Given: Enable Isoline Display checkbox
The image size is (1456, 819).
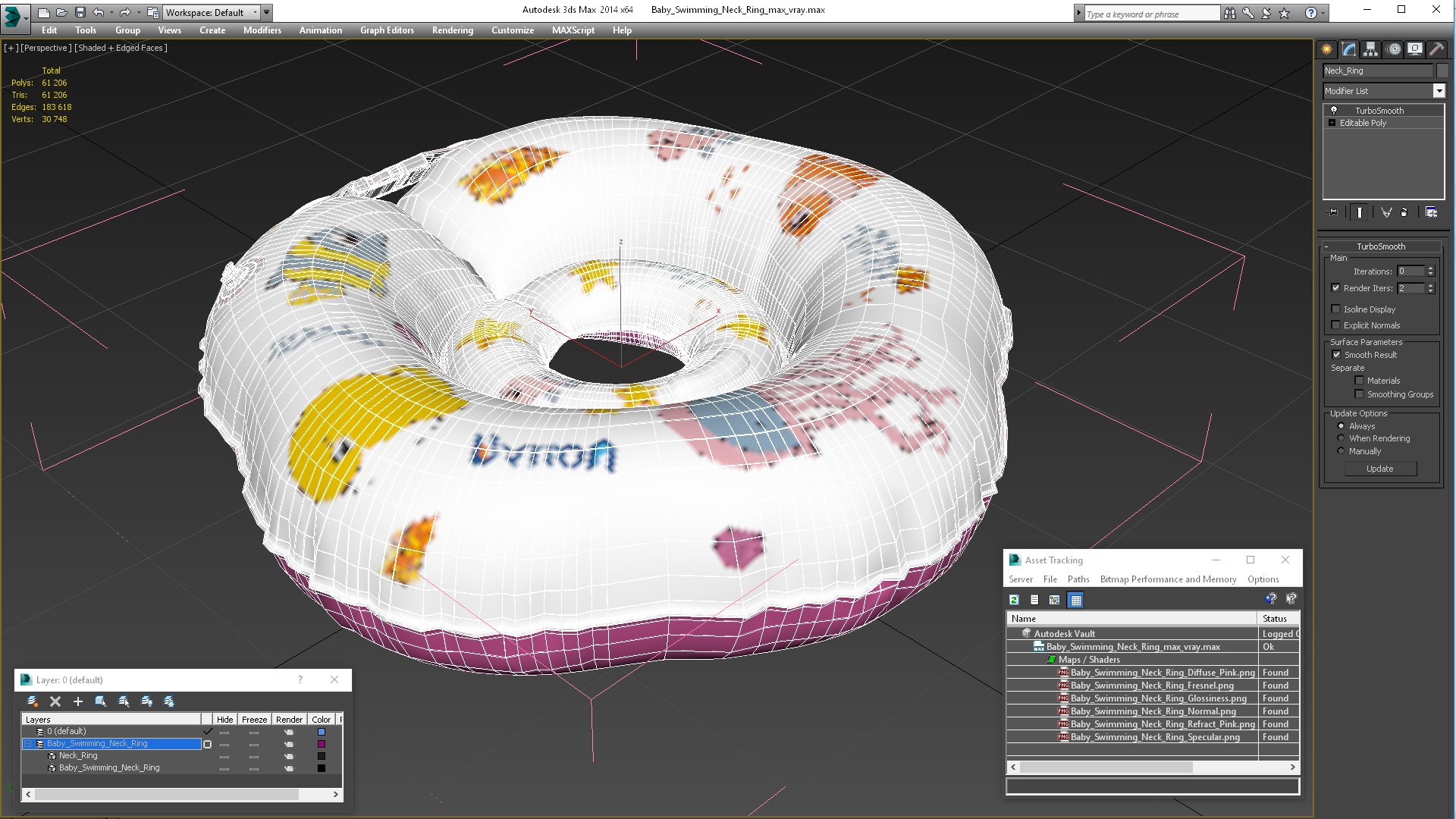Looking at the screenshot, I should tap(1336, 309).
